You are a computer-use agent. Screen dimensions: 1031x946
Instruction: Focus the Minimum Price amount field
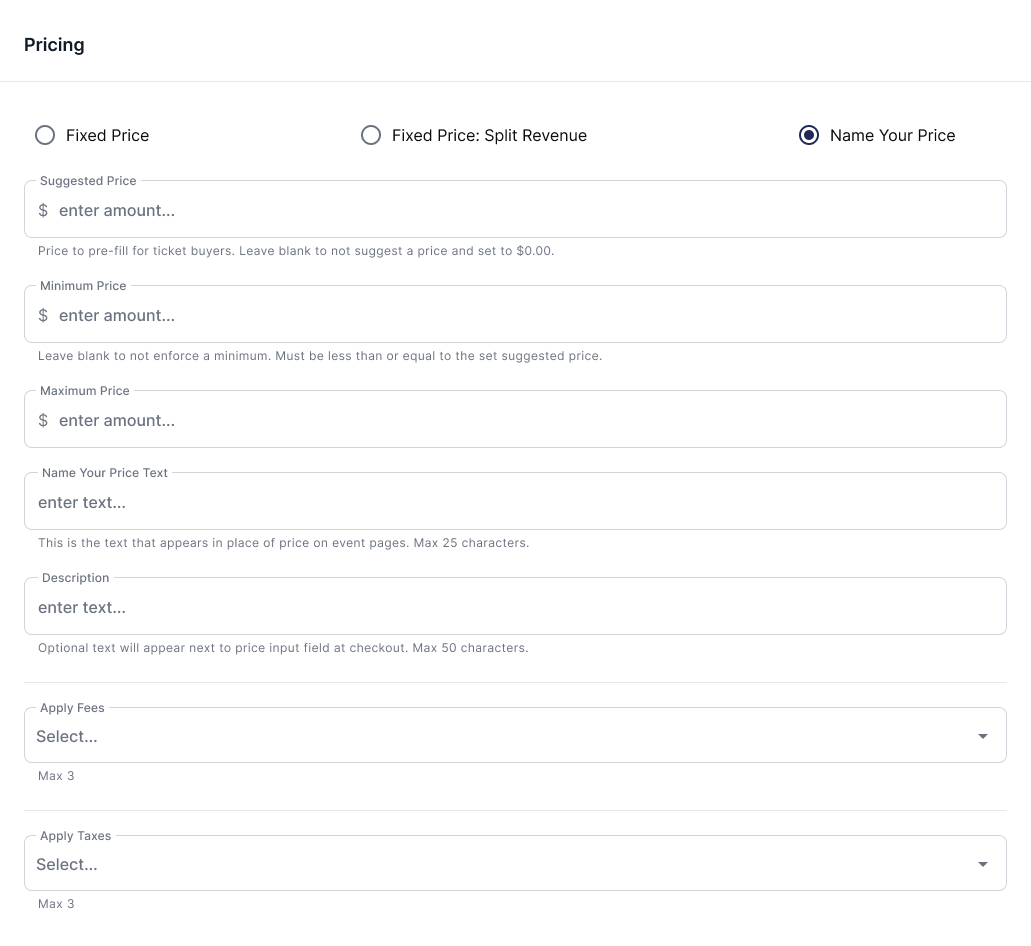(515, 315)
